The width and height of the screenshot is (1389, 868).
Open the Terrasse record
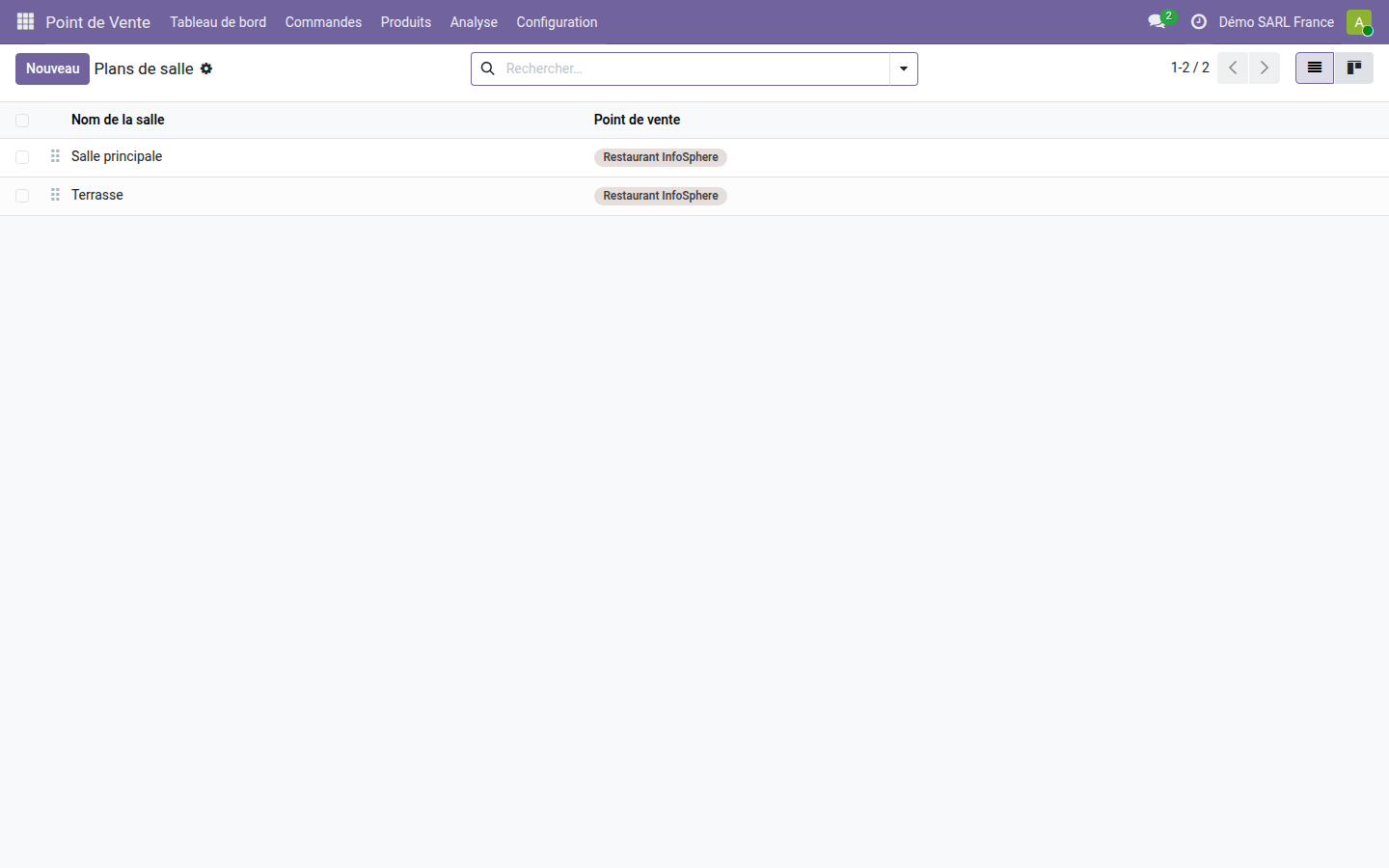tap(97, 195)
